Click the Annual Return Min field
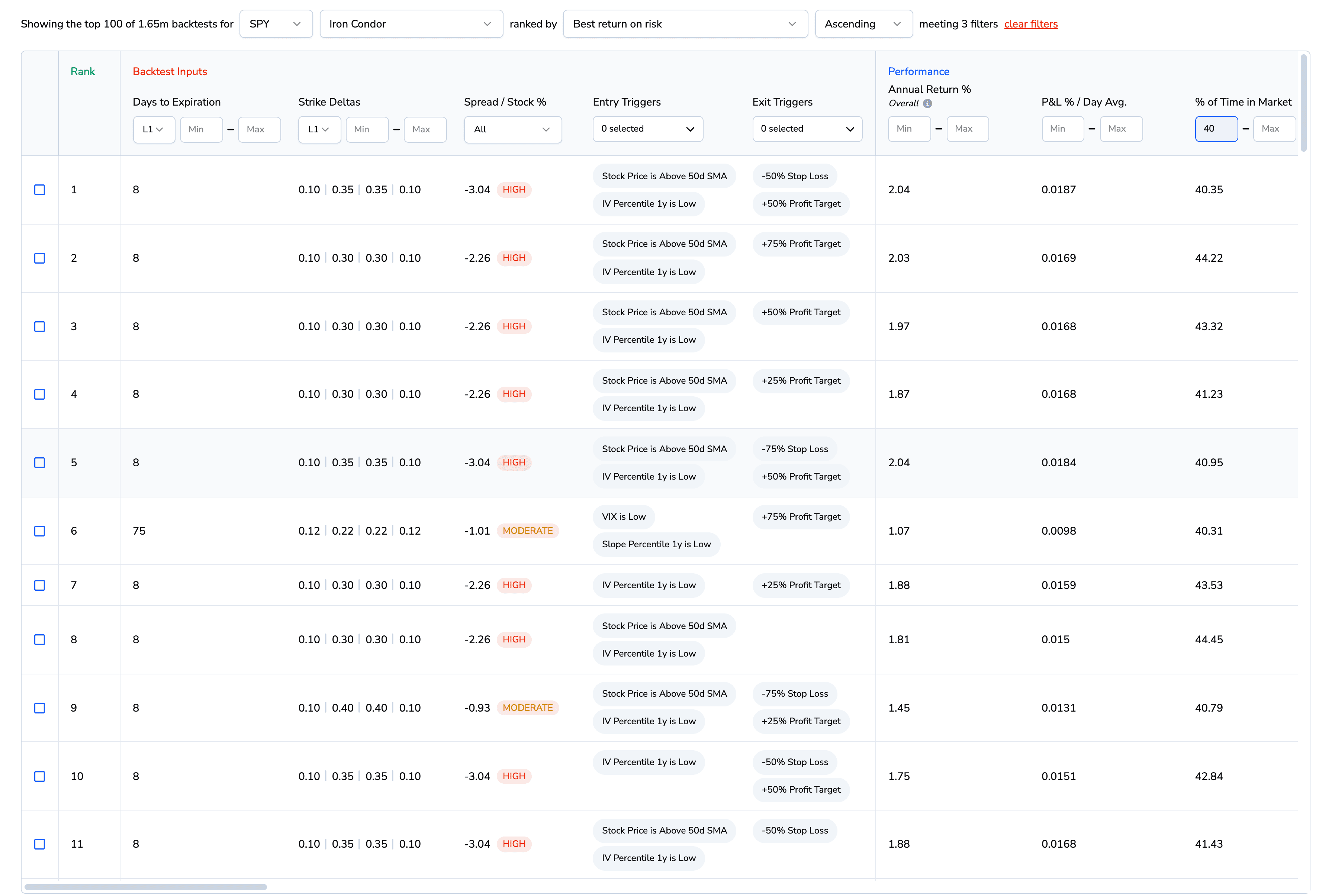Image resolution: width=1335 pixels, height=896 pixels. click(x=909, y=129)
